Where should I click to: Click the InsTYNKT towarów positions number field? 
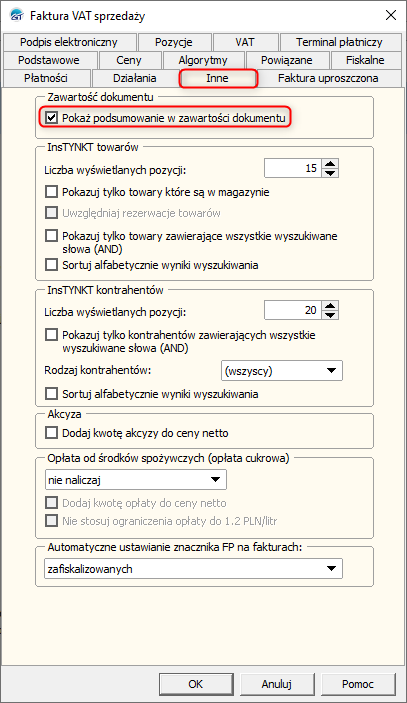coord(293,168)
